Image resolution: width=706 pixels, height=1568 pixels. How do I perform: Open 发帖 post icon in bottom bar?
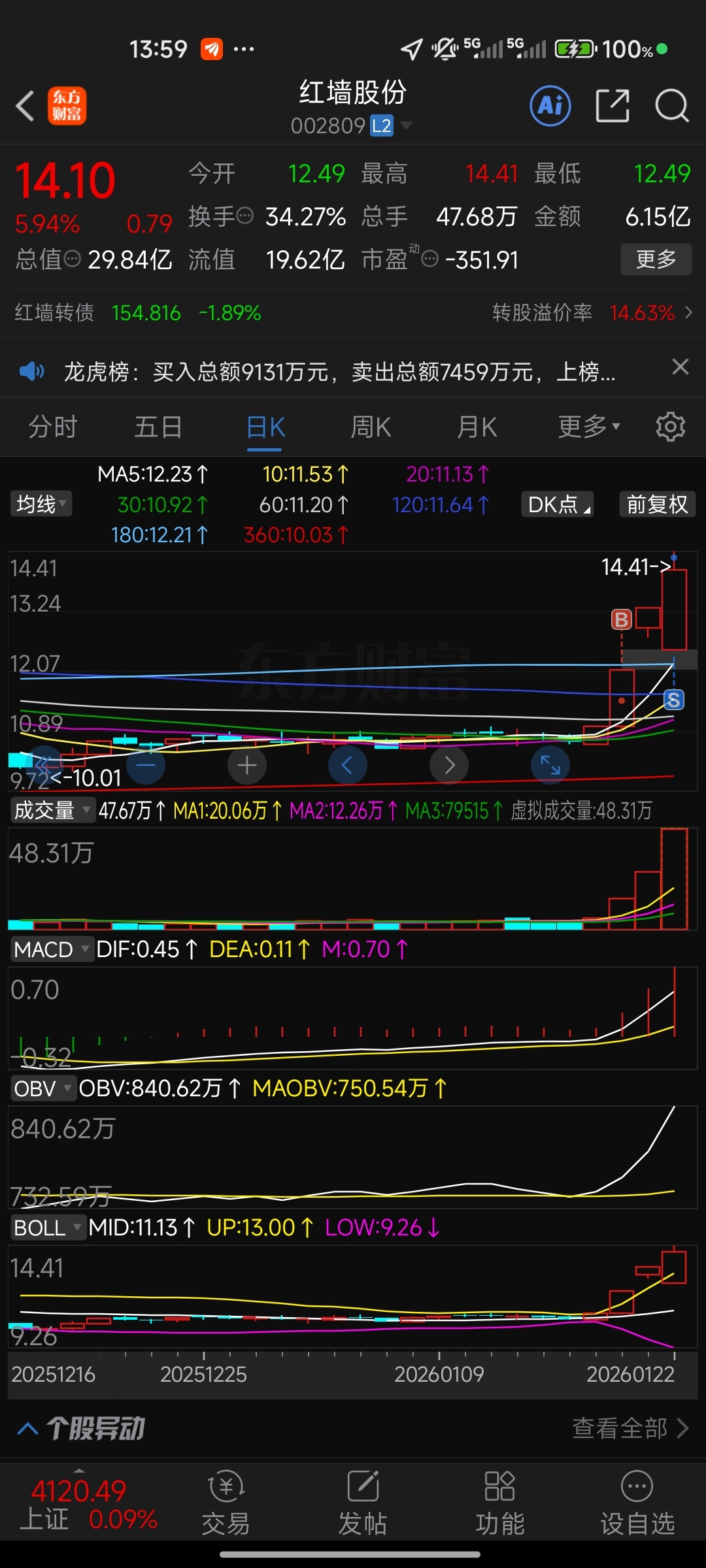pos(363,1503)
